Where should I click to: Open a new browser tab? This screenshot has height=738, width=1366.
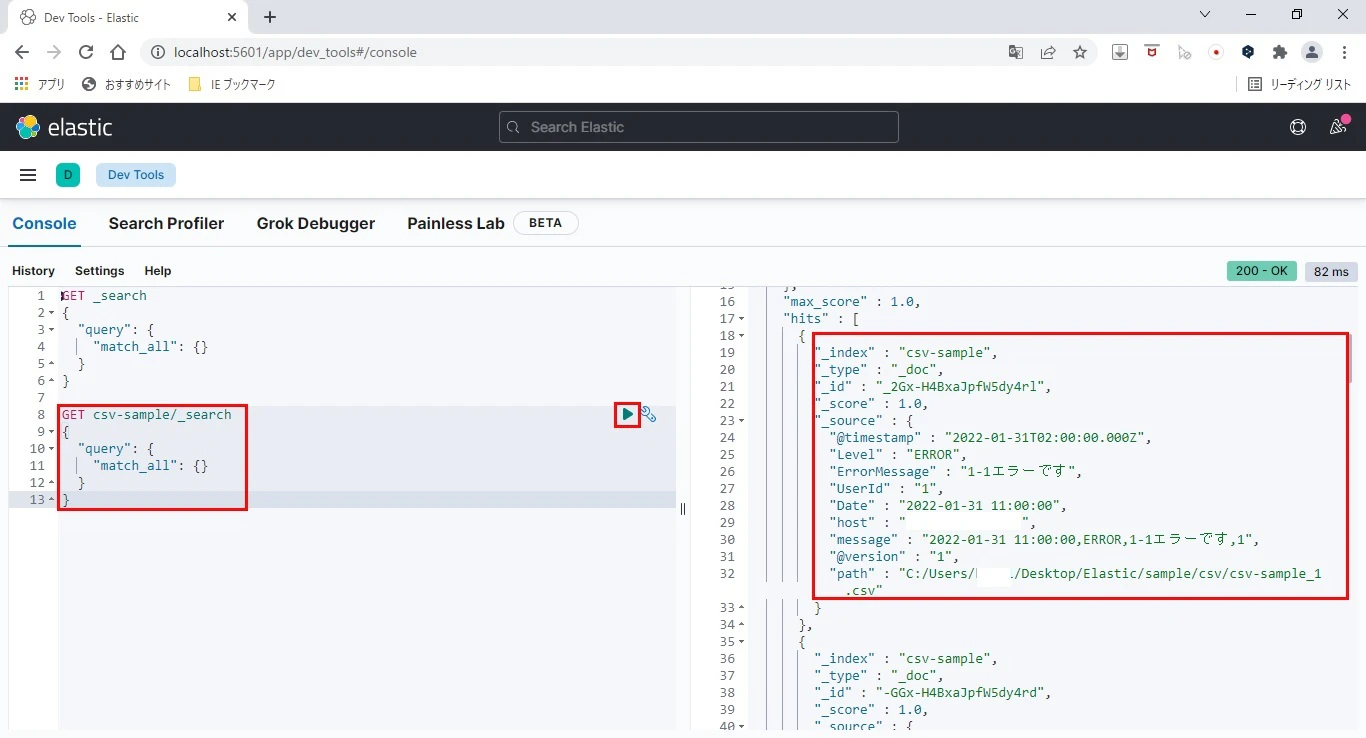click(270, 17)
